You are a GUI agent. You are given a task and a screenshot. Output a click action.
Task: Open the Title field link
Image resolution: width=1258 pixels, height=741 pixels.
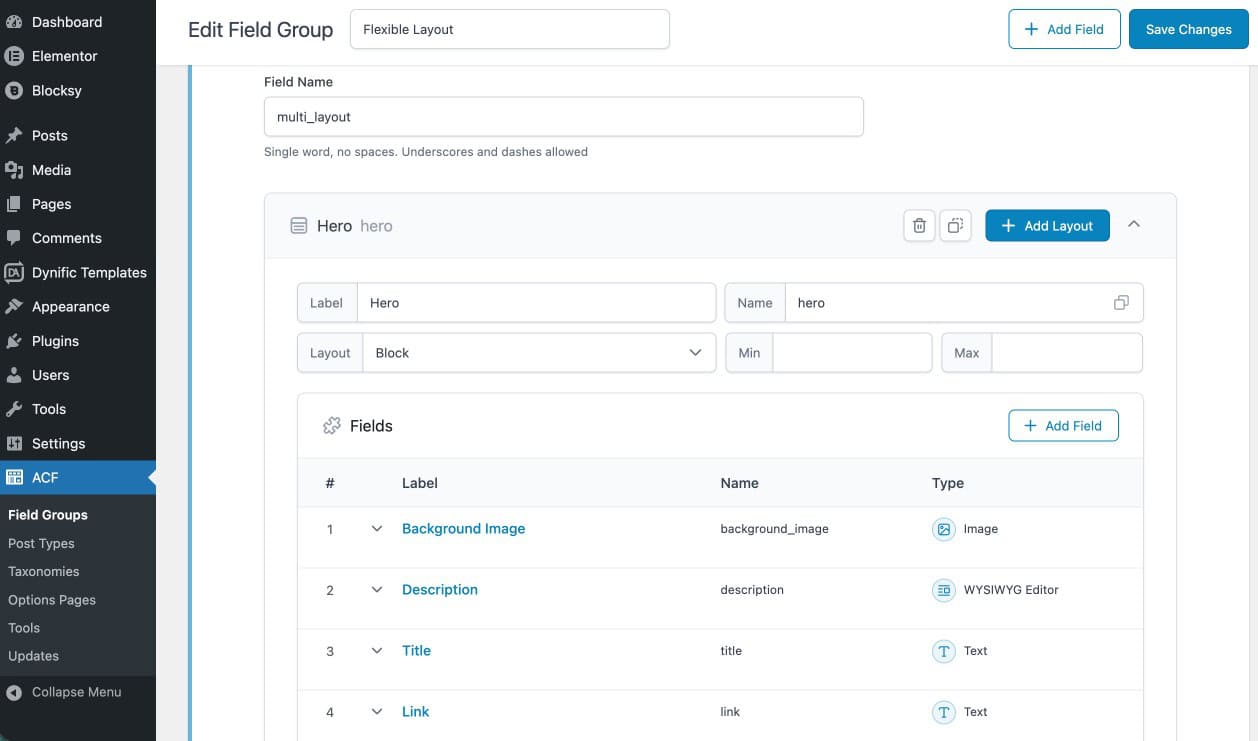[416, 651]
